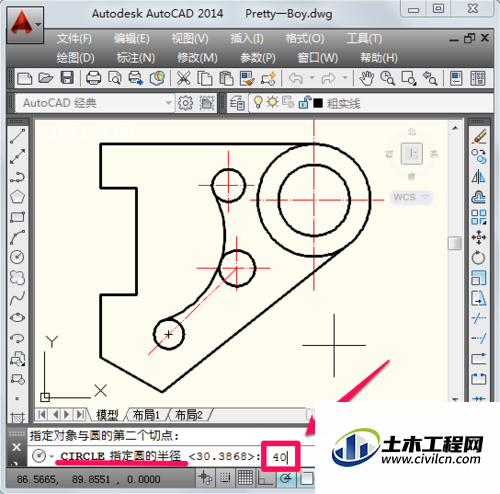Select the Arc tool
The height and width of the screenshot is (494, 500).
(17, 237)
